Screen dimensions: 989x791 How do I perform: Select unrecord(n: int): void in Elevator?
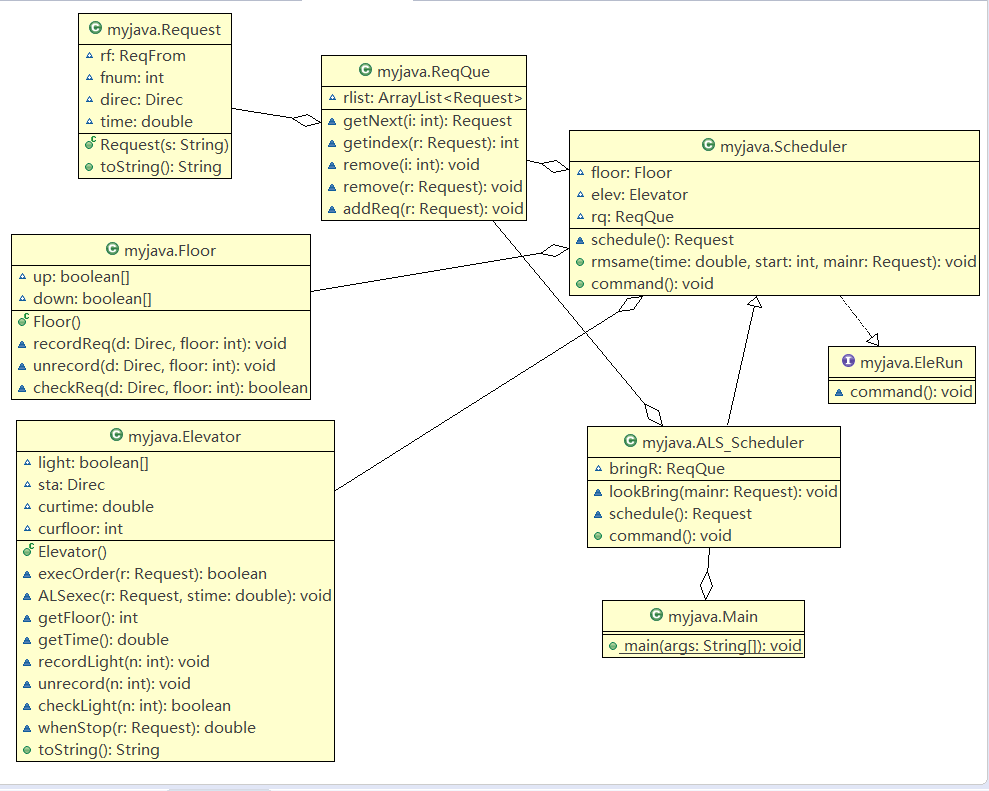[x=114, y=684]
